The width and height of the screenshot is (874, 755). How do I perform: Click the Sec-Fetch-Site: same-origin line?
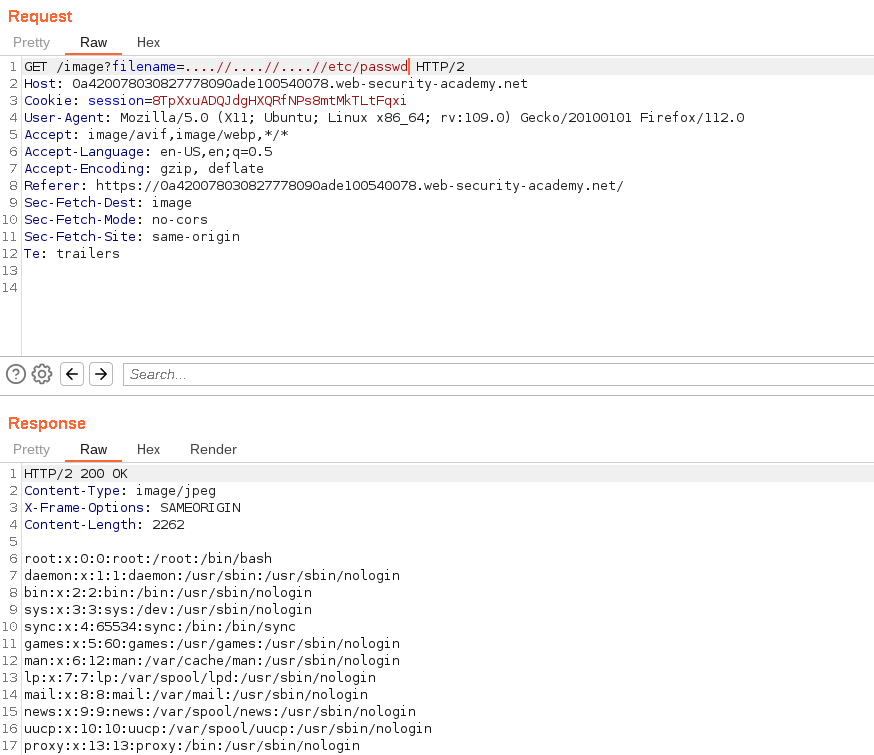[x=132, y=237]
